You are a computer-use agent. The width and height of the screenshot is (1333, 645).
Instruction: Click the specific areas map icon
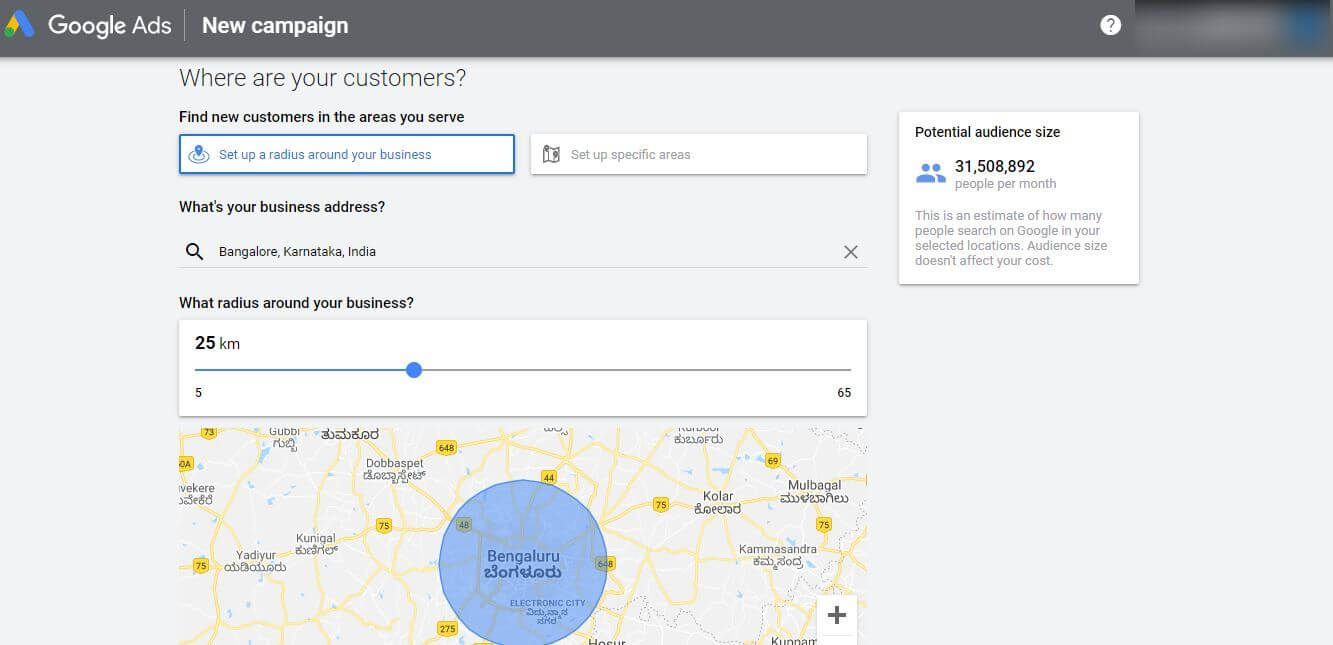pyautogui.click(x=551, y=154)
